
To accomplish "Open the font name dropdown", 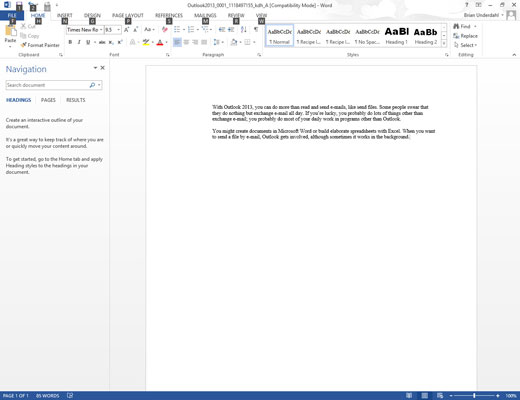I will (x=101, y=30).
